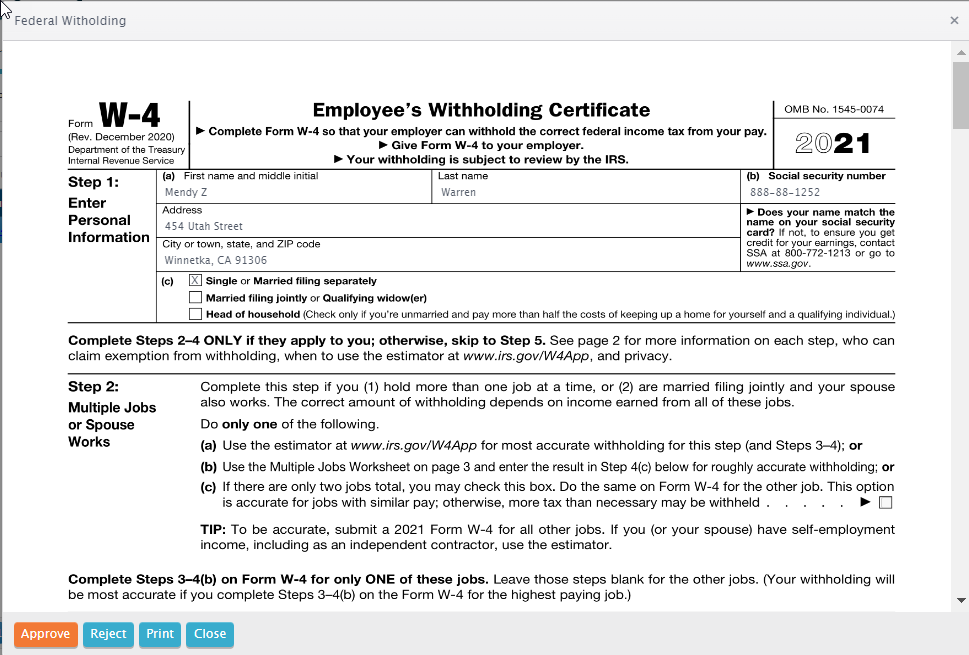The width and height of the screenshot is (969, 655).
Task: Click www.irs.gov/W4App in Step 2(a)
Action: [413, 446]
